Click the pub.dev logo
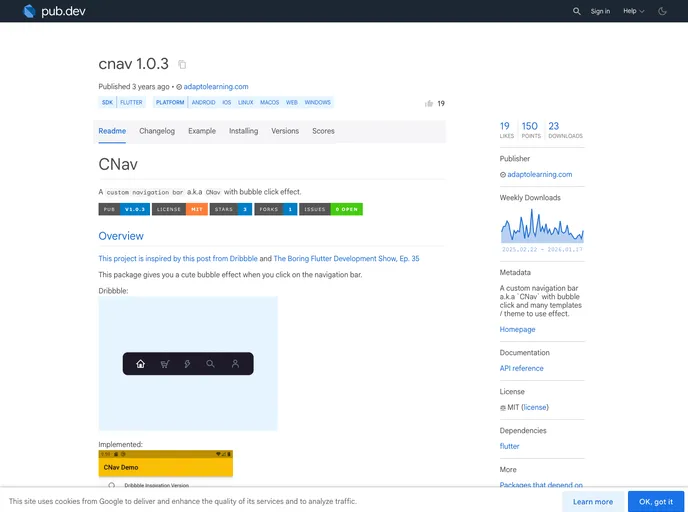688x512 pixels. click(55, 11)
